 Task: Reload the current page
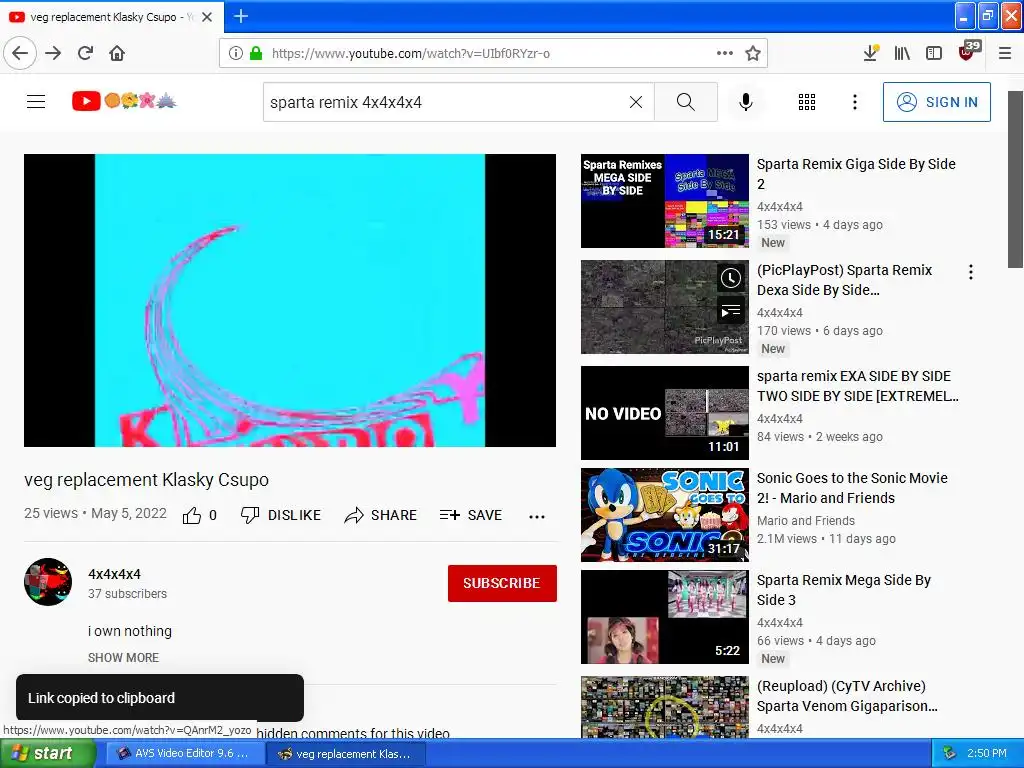[85, 53]
